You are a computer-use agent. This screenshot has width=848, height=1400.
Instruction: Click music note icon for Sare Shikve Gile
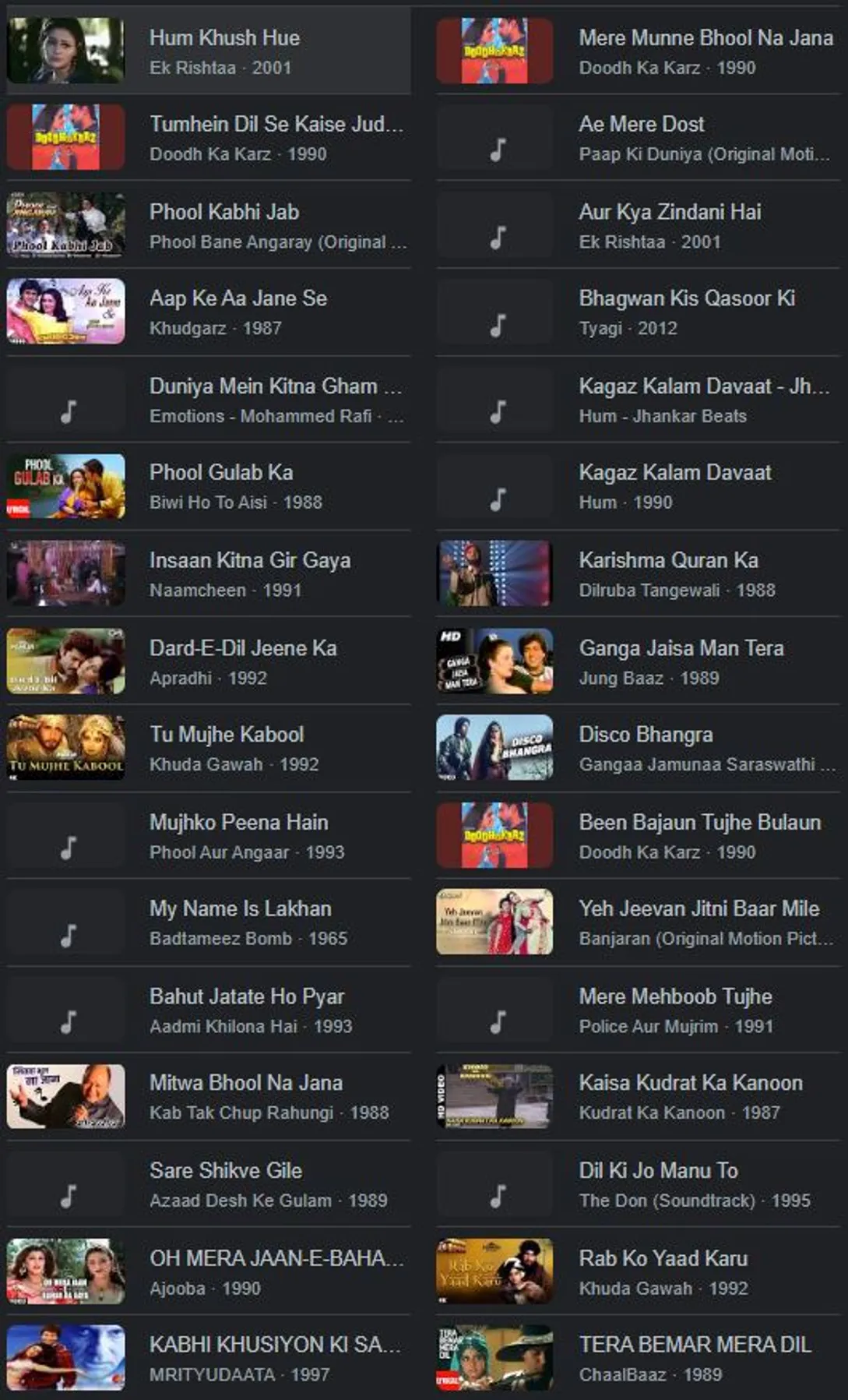pos(69,1196)
